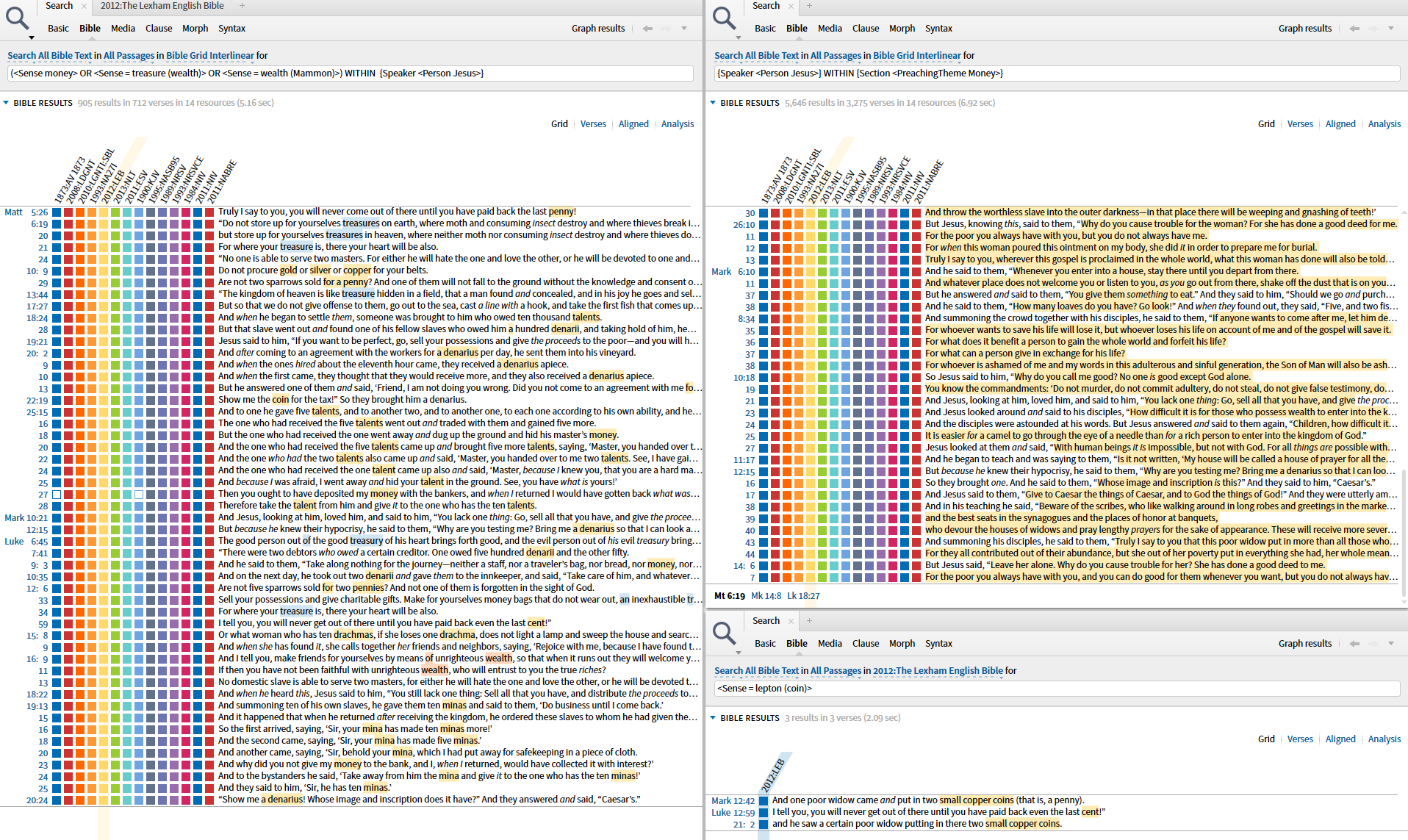Viewport: 1408px width, 840px height.
Task: Click forward arrow in lepton coin search panel
Action: 1373,644
